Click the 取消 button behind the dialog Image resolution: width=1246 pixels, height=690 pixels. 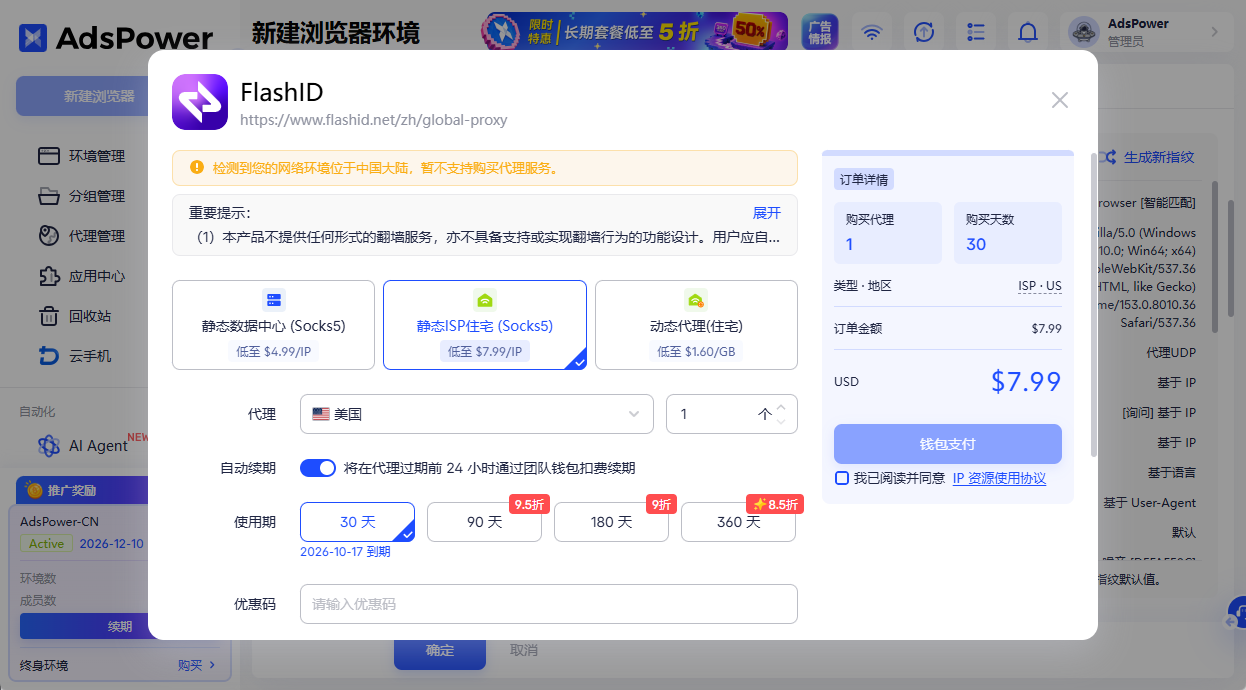524,651
